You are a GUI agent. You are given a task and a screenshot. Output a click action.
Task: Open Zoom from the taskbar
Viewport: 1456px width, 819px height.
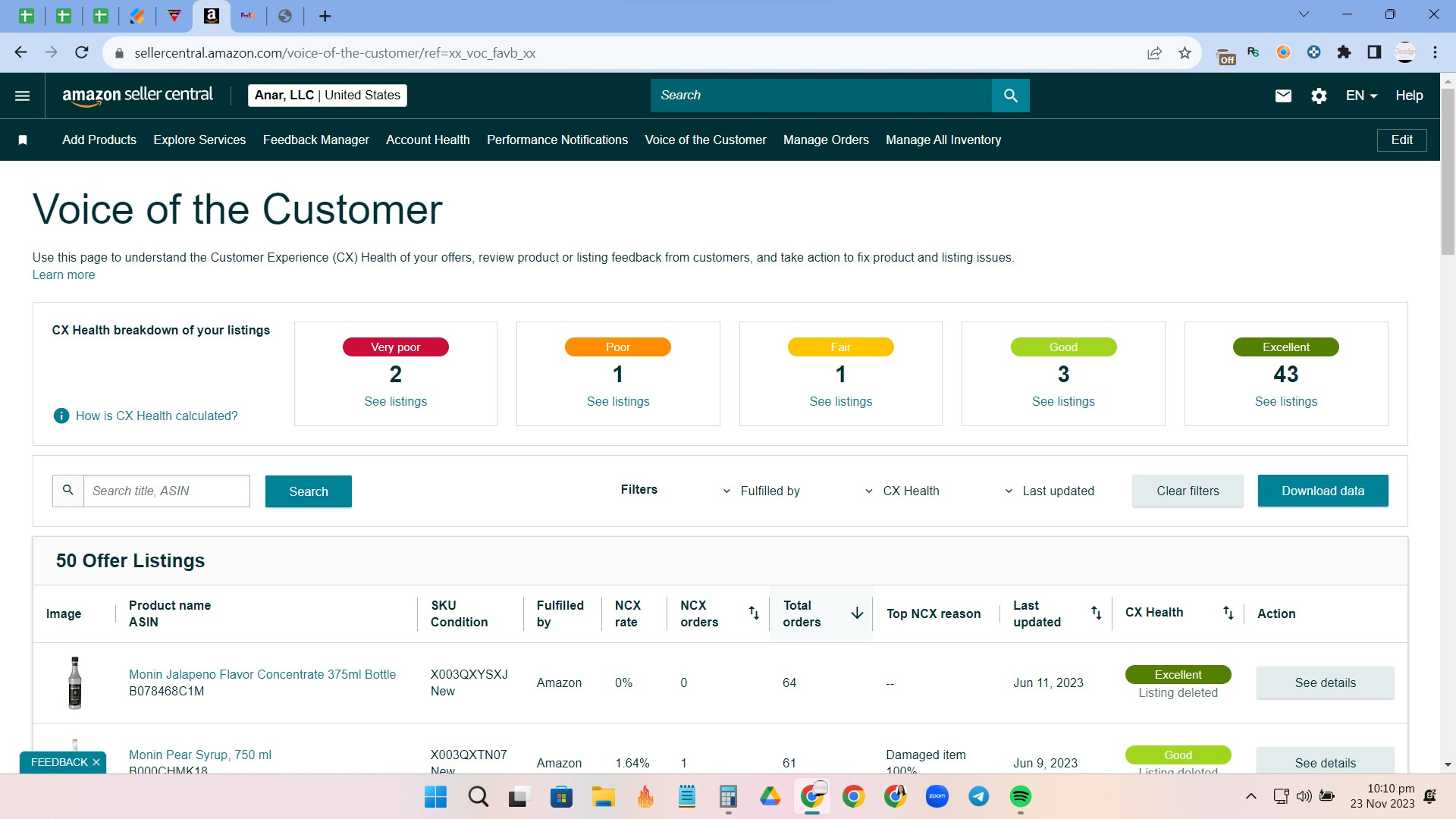[x=937, y=796]
